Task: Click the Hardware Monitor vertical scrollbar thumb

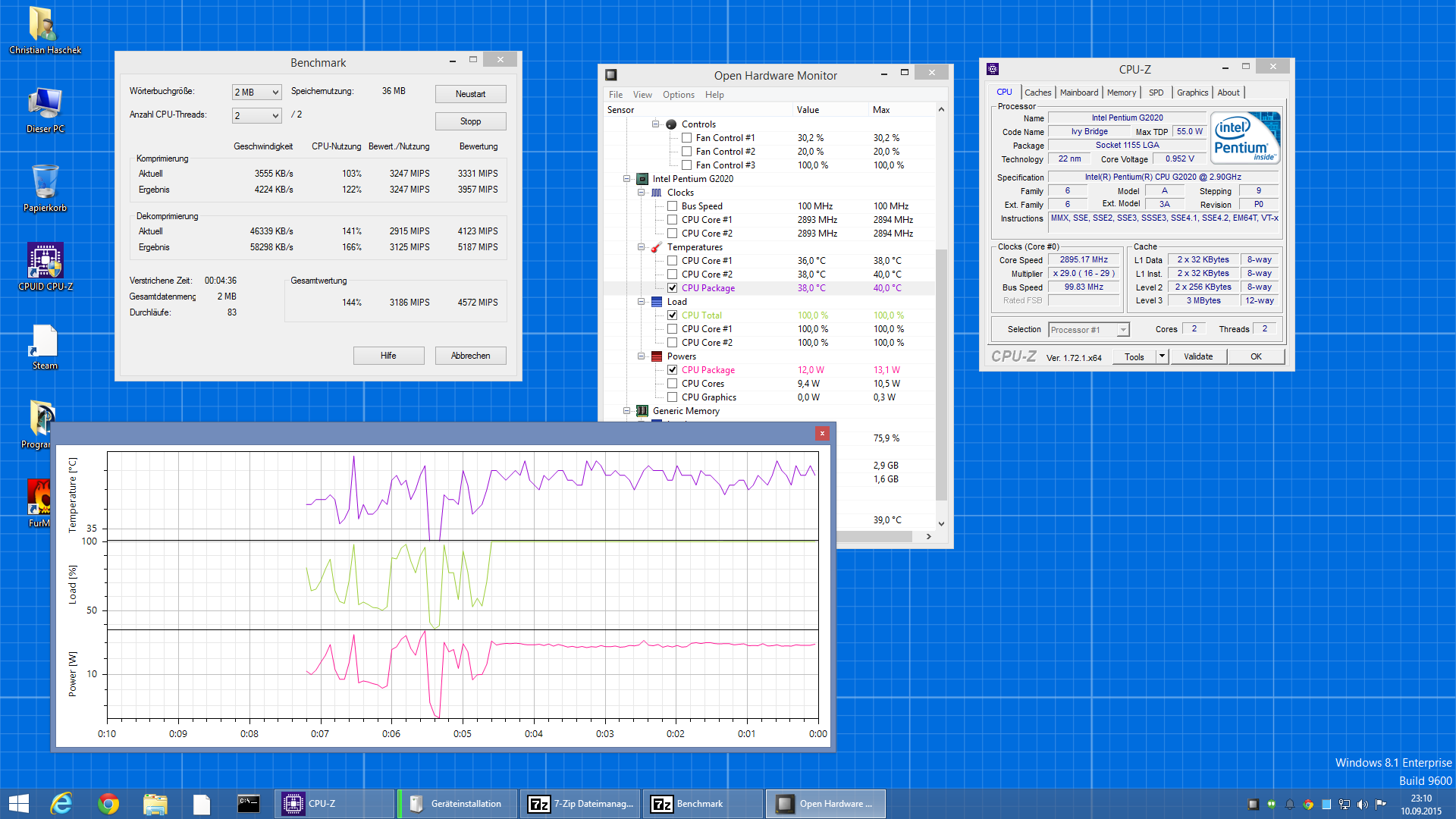Action: tap(941, 375)
